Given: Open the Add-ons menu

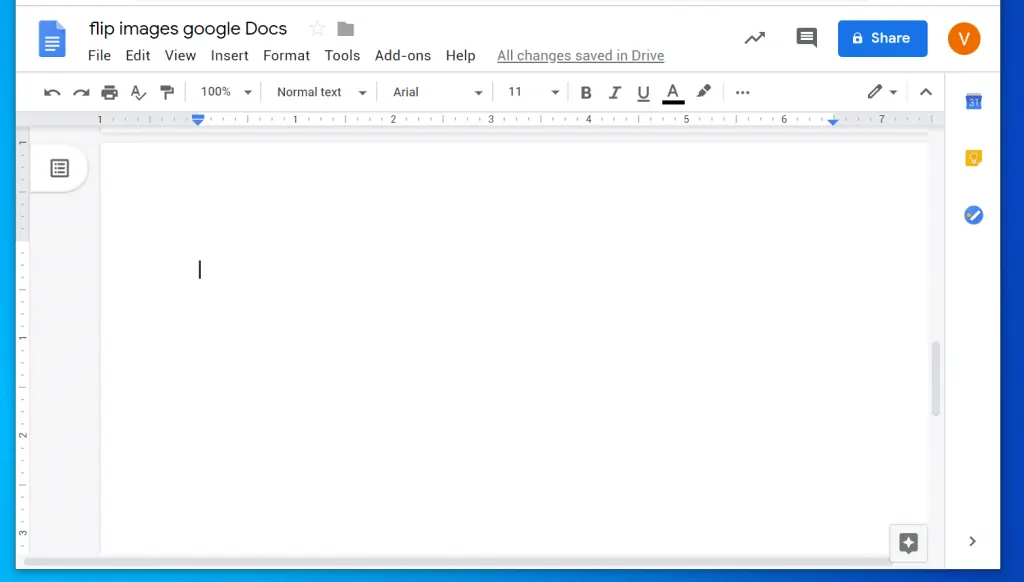Looking at the screenshot, I should (402, 56).
